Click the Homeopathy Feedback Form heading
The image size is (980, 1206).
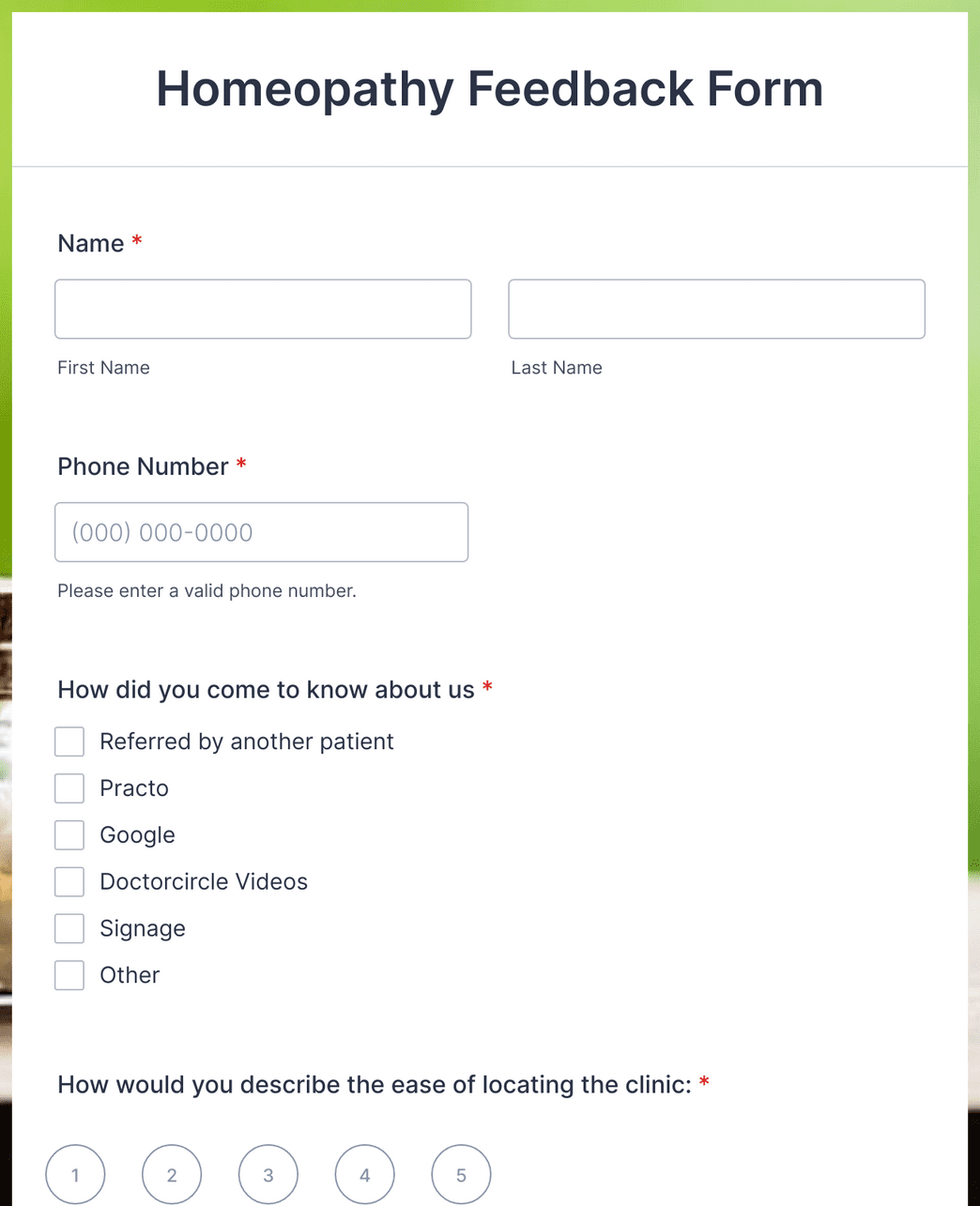490,89
